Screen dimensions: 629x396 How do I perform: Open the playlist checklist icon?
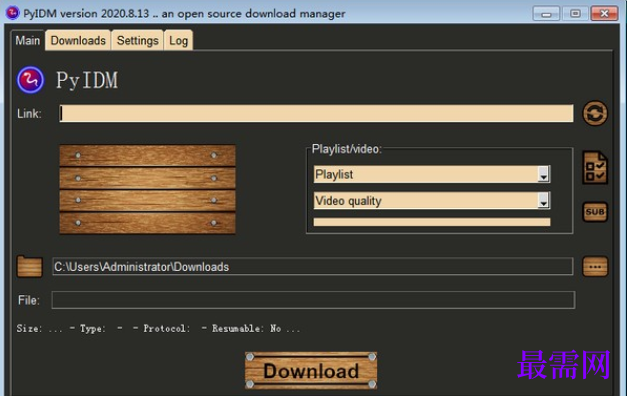pyautogui.click(x=595, y=168)
